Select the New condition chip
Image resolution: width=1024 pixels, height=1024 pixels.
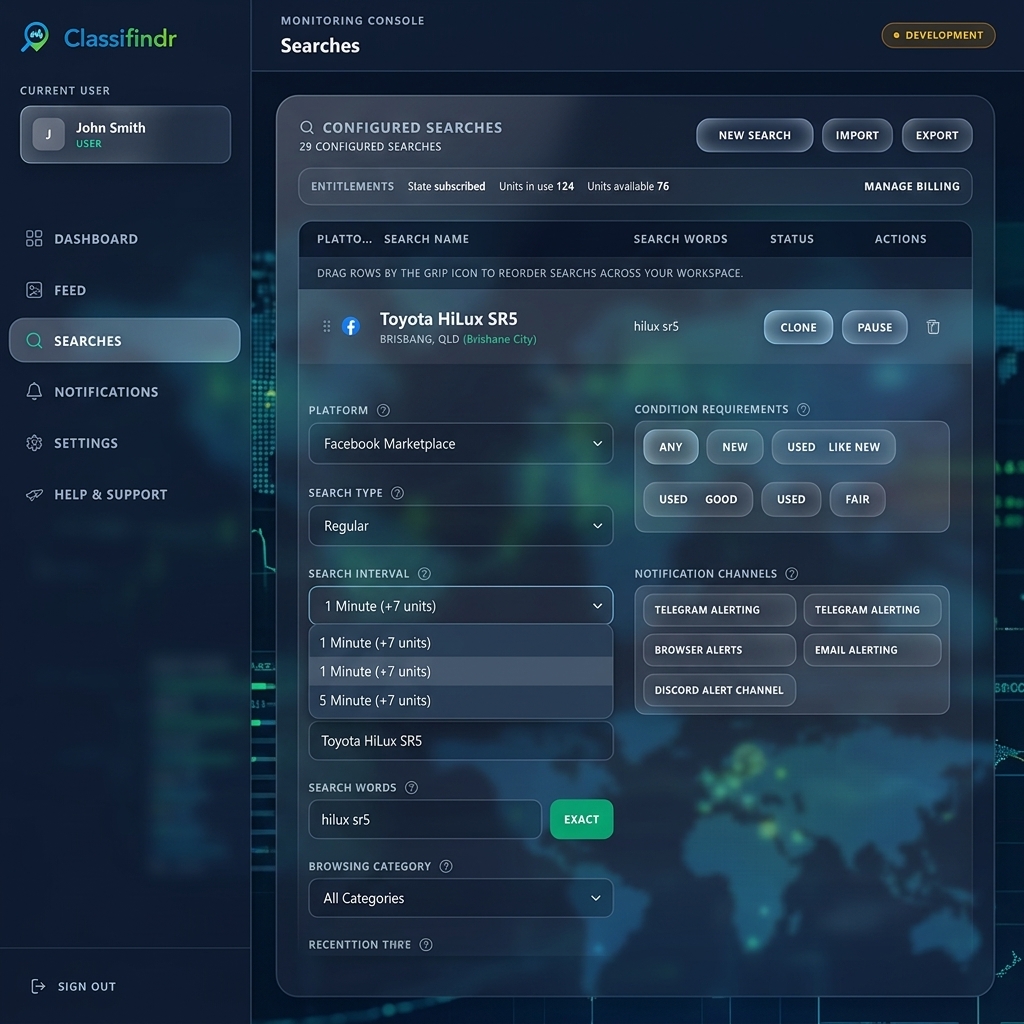[x=735, y=447]
